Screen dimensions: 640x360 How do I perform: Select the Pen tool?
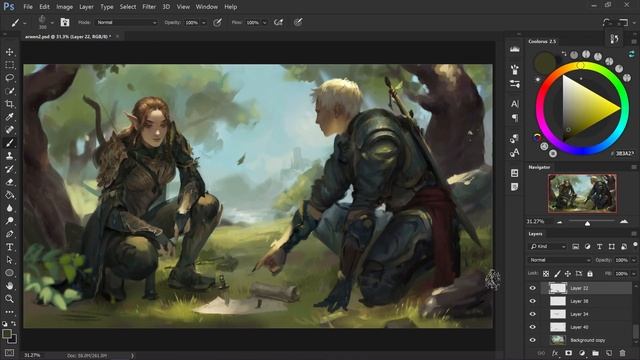[9, 234]
